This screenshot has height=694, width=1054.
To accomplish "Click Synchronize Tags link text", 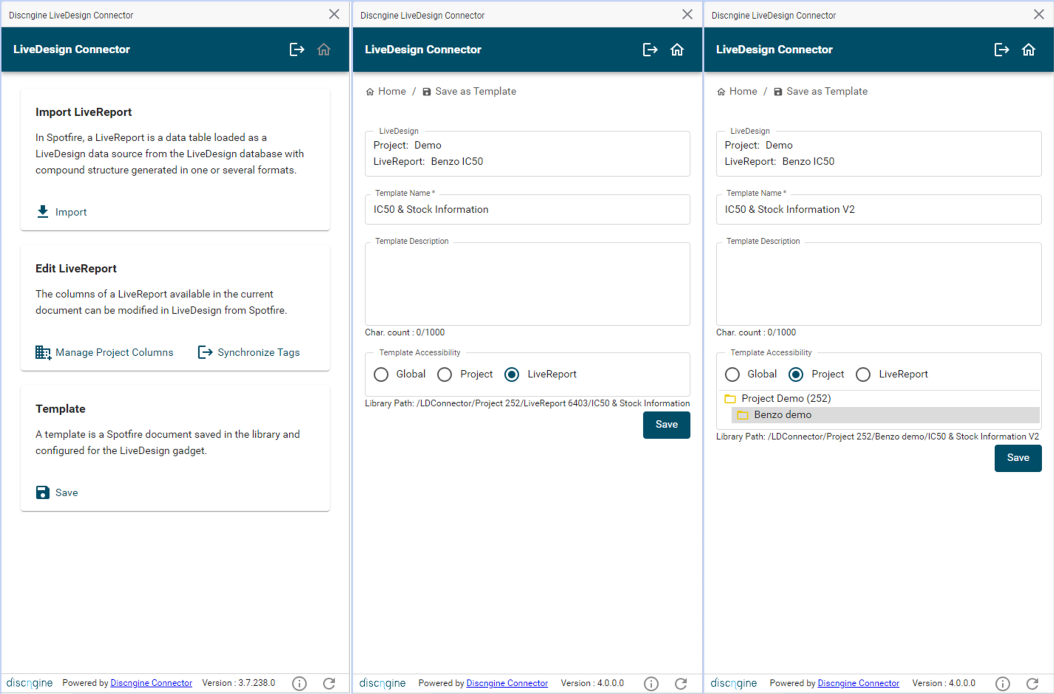I will click(x=259, y=352).
